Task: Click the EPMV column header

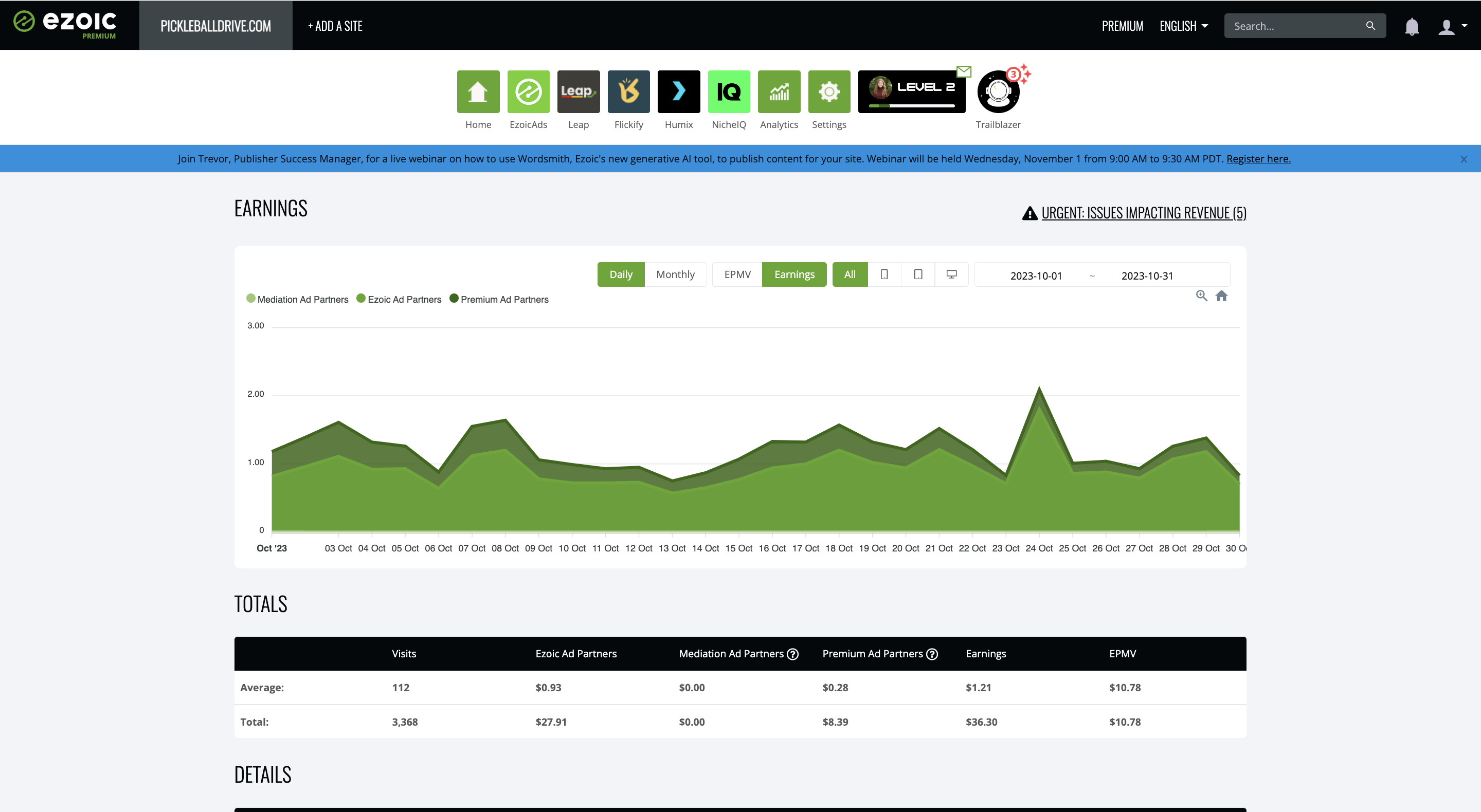Action: coord(1123,654)
